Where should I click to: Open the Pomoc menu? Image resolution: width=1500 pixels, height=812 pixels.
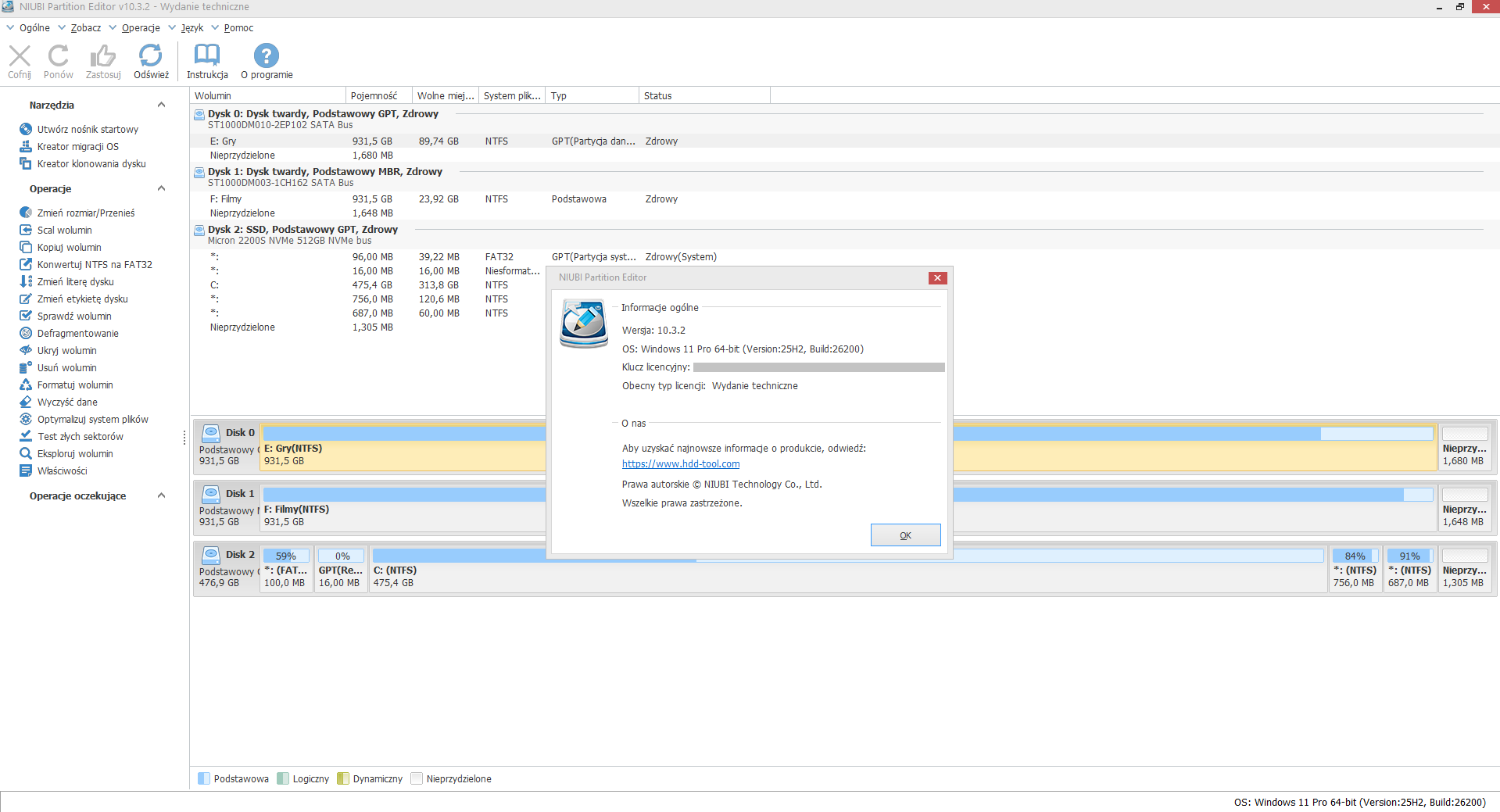(238, 28)
